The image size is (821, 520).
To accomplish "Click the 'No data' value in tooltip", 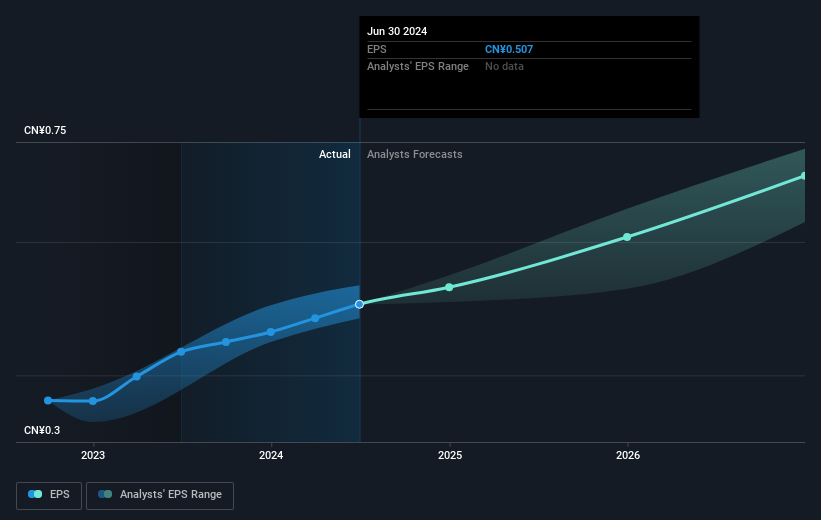I will pyautogui.click(x=504, y=67).
